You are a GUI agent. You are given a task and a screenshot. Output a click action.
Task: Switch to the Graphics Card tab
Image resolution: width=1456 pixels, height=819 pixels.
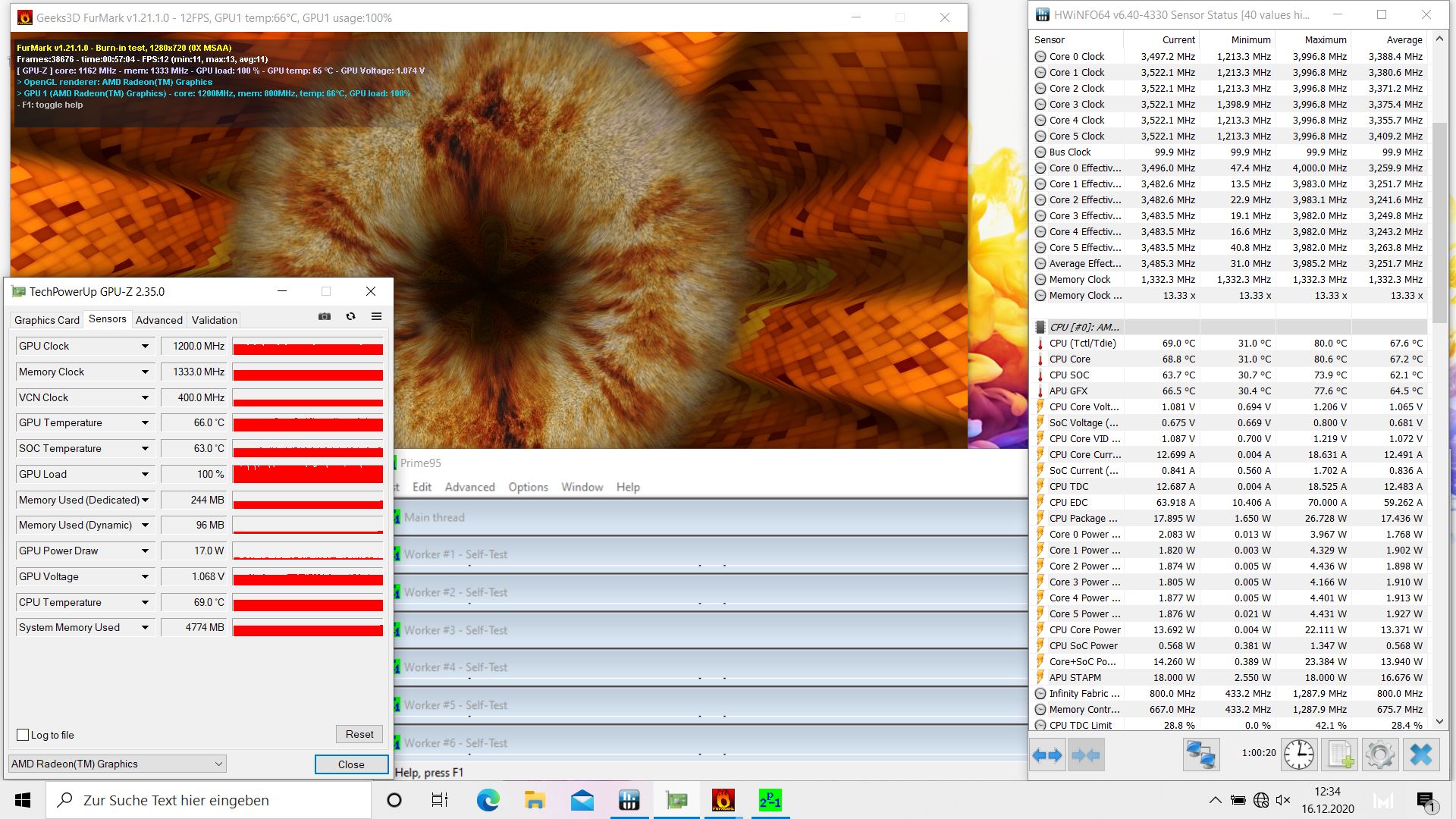pos(46,320)
